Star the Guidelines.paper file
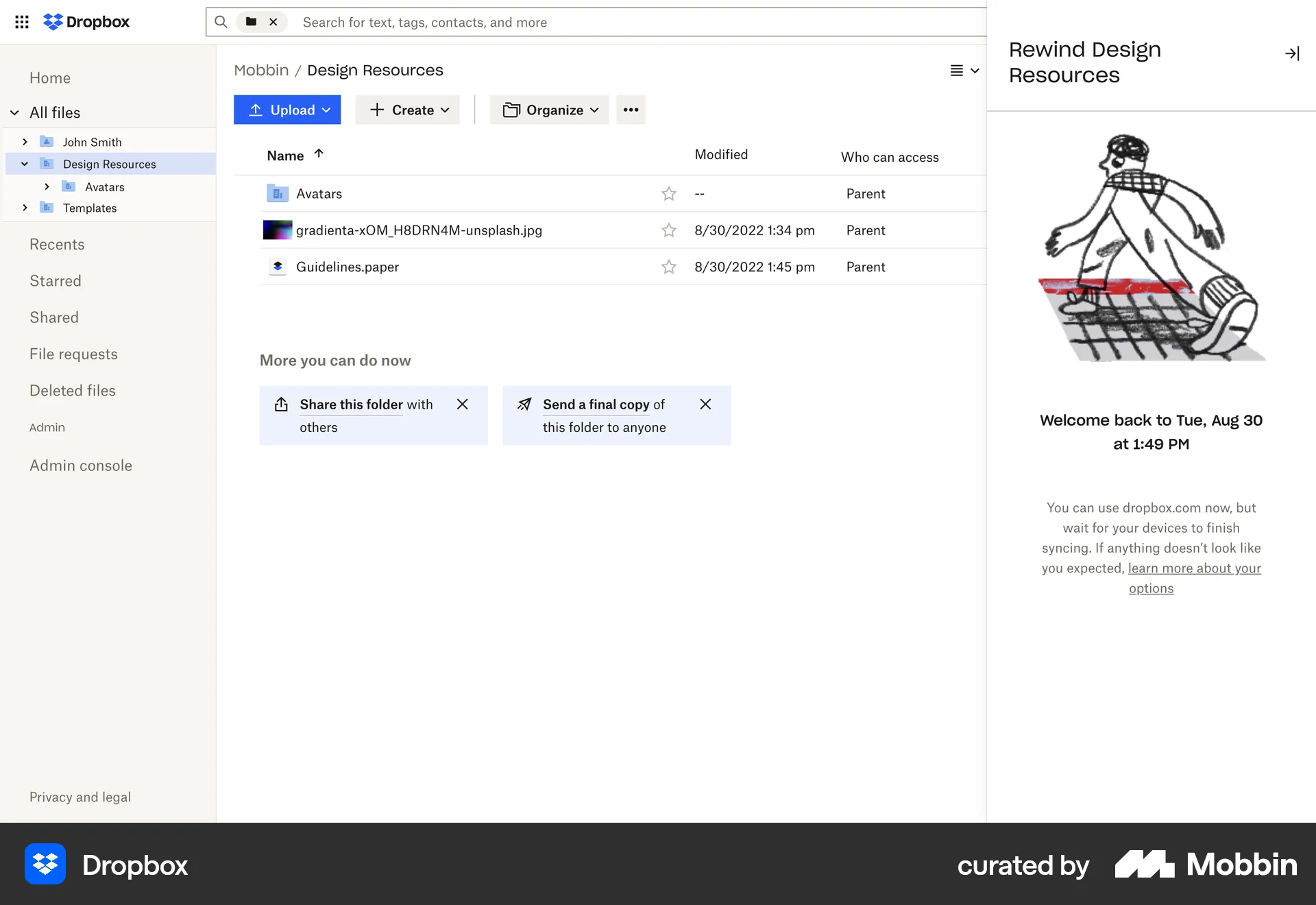Viewport: 1316px width, 905px height. (x=669, y=267)
